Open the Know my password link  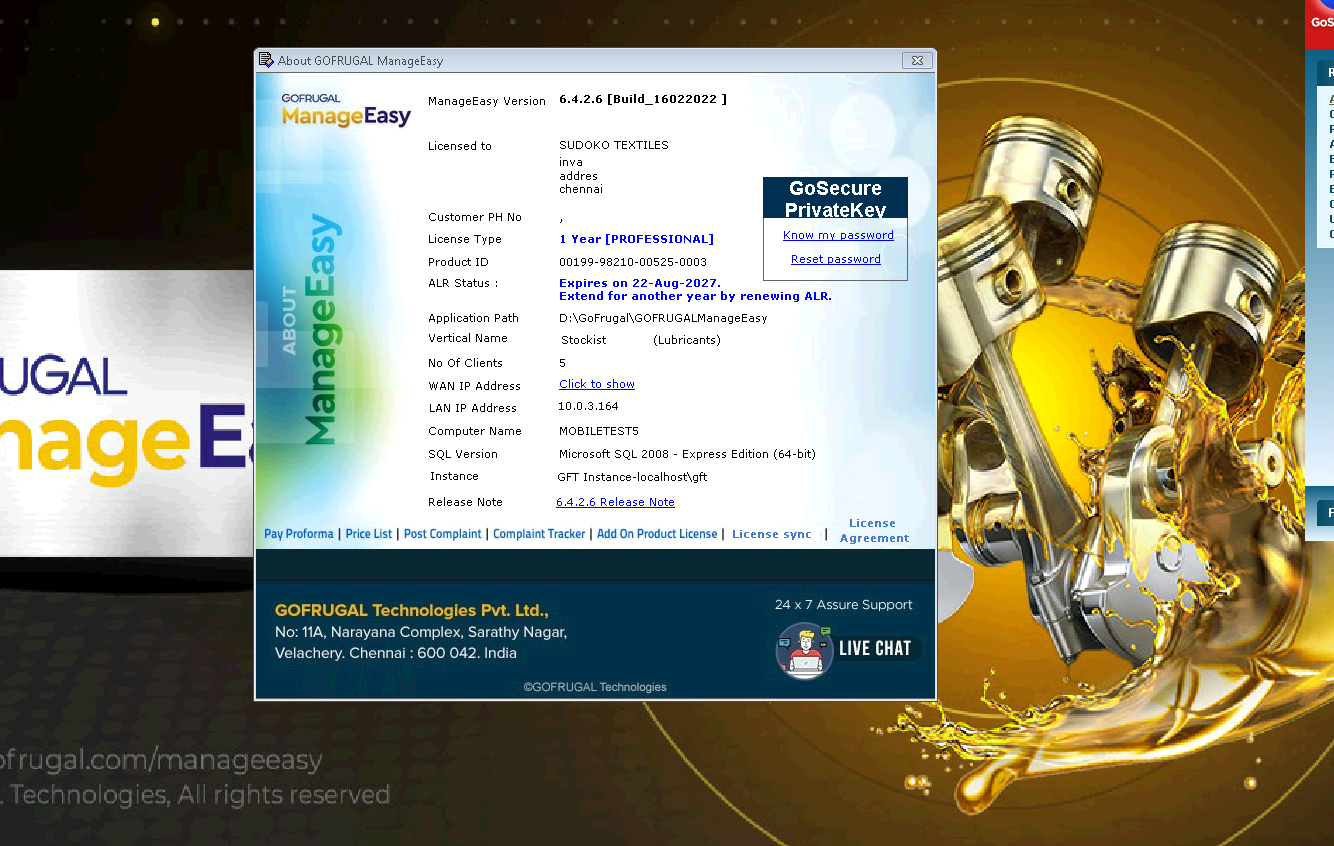[x=838, y=236]
